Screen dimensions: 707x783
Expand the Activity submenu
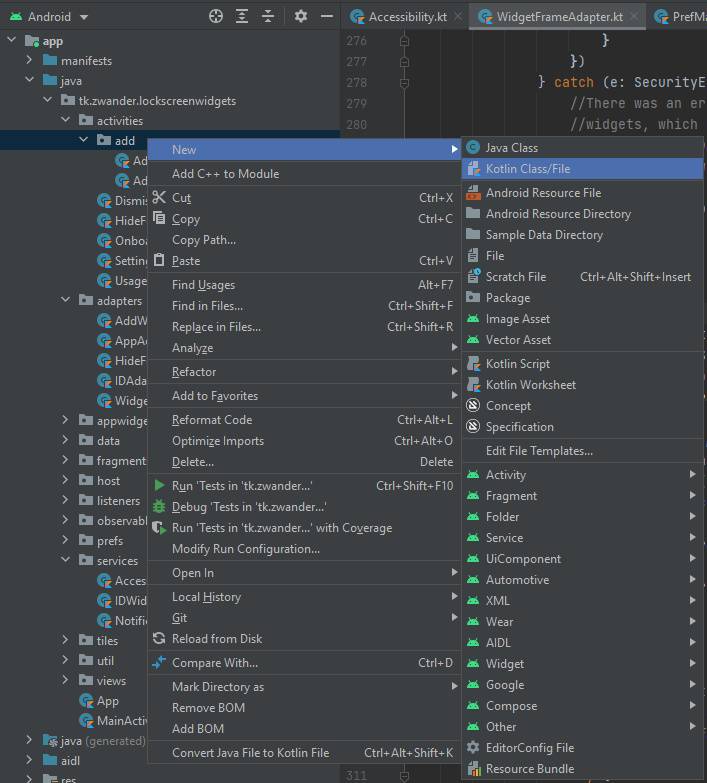(583, 474)
